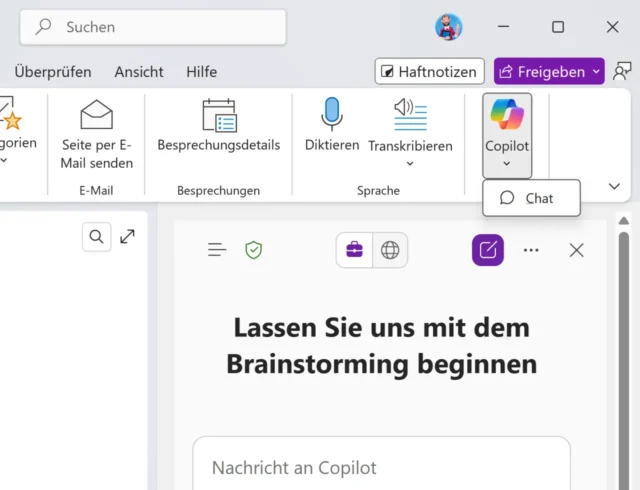Expand the ribbon options chevron
This screenshot has width=640, height=490.
point(614,187)
